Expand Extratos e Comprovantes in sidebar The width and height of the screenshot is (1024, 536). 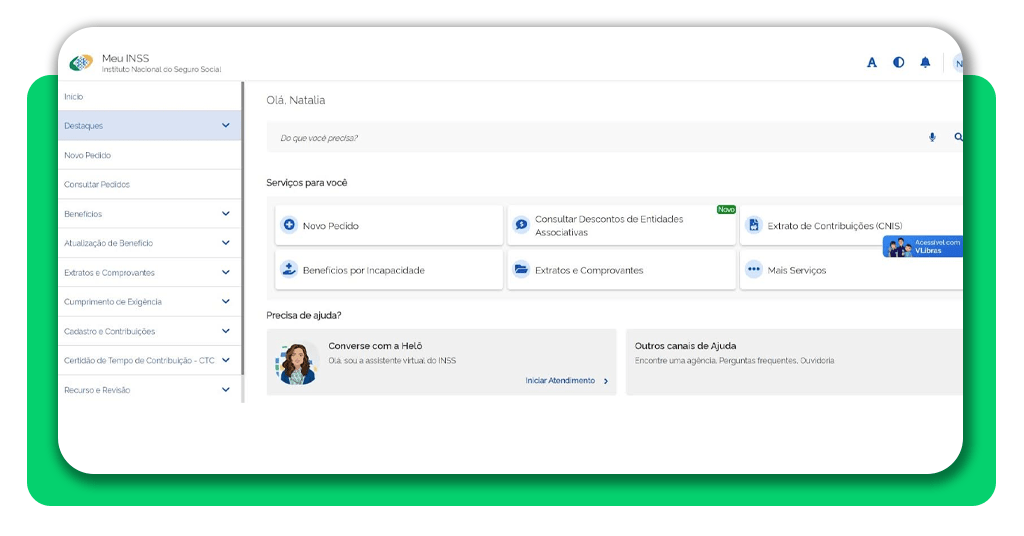(x=226, y=273)
